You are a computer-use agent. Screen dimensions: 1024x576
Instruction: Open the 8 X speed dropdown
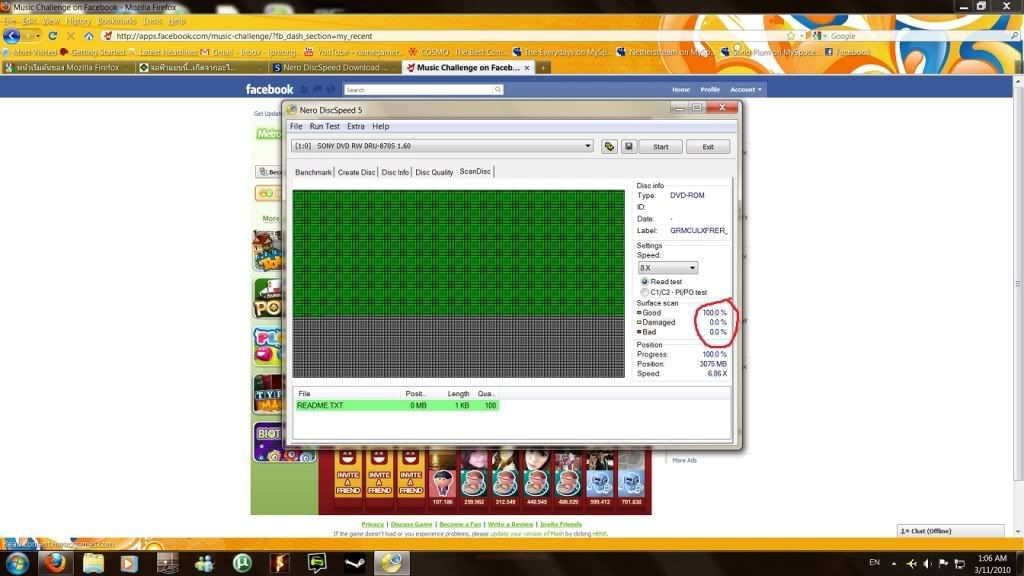667,268
